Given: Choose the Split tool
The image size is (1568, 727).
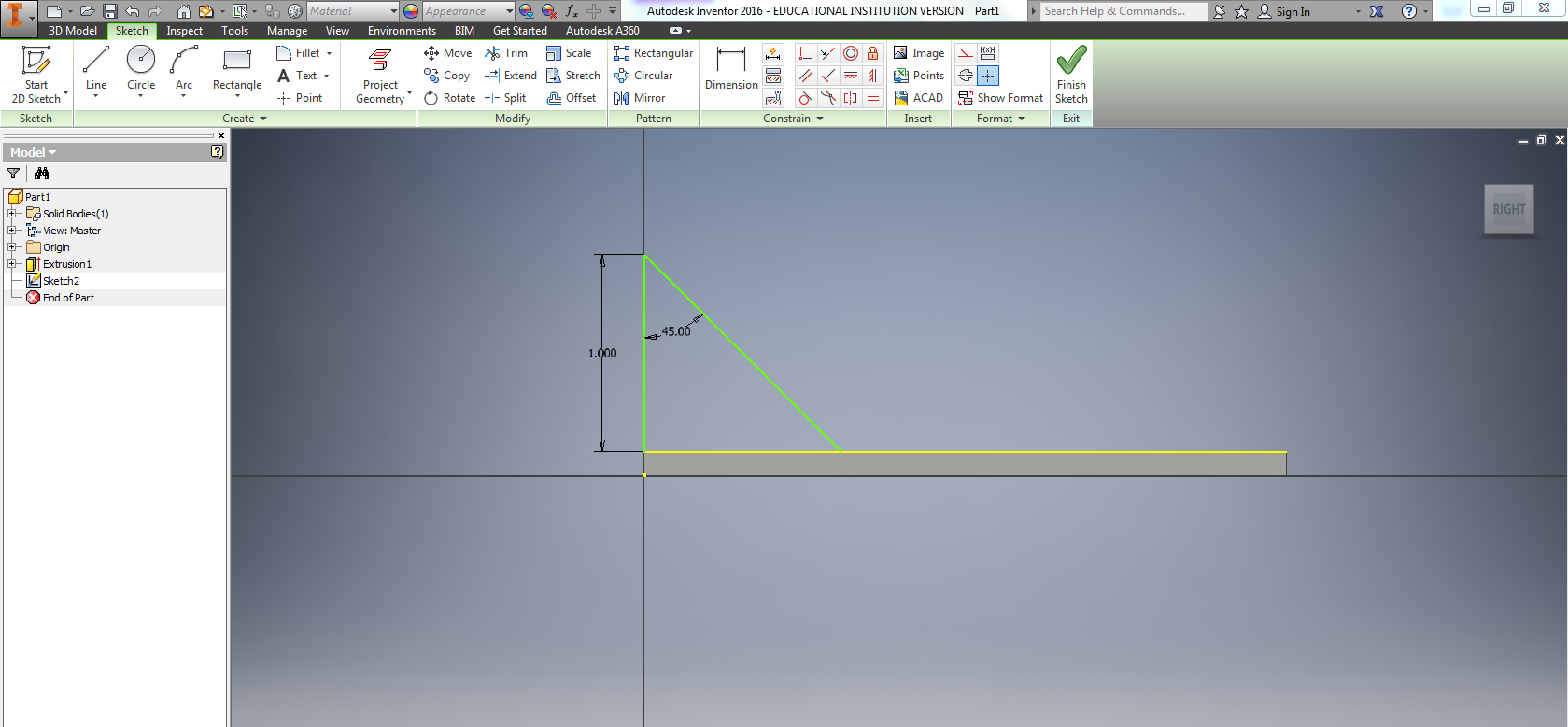Looking at the screenshot, I should (505, 98).
